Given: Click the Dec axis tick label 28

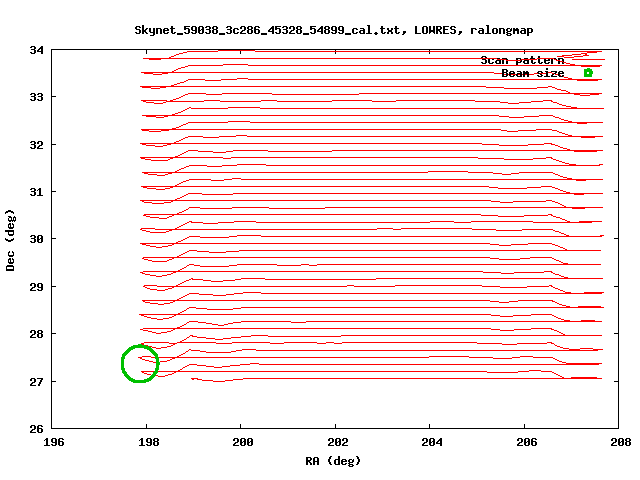Looking at the screenshot, I should [x=36, y=334].
